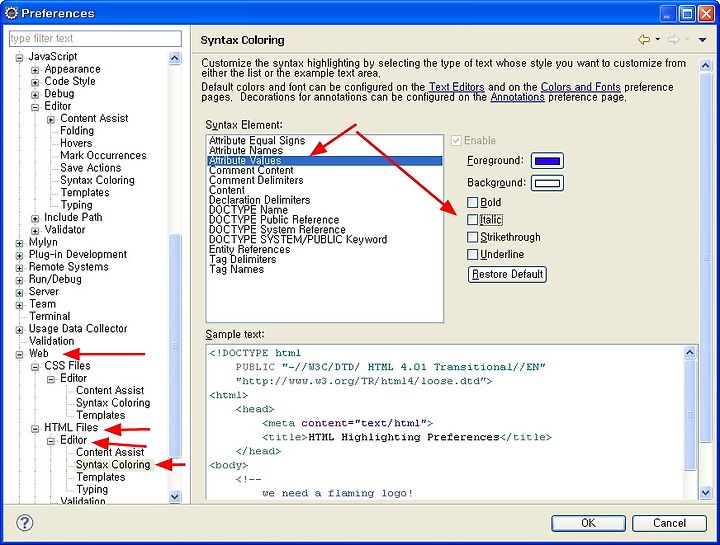The height and width of the screenshot is (545, 720).
Task: Select Syntax Coloring under JavaScript Editor
Action: [97, 180]
